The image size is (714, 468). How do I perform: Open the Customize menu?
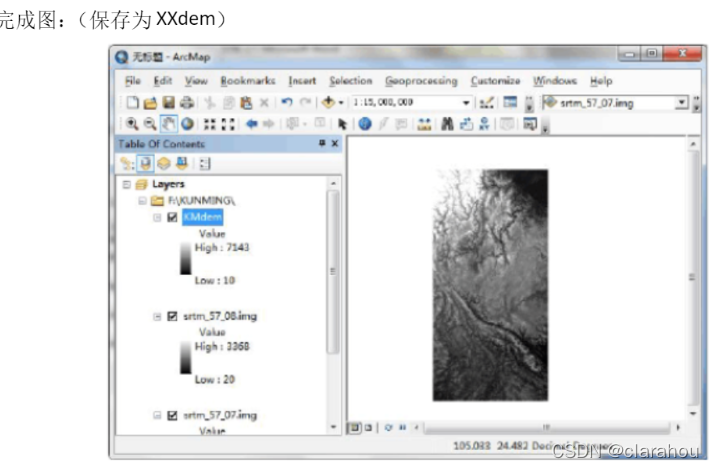(x=495, y=81)
